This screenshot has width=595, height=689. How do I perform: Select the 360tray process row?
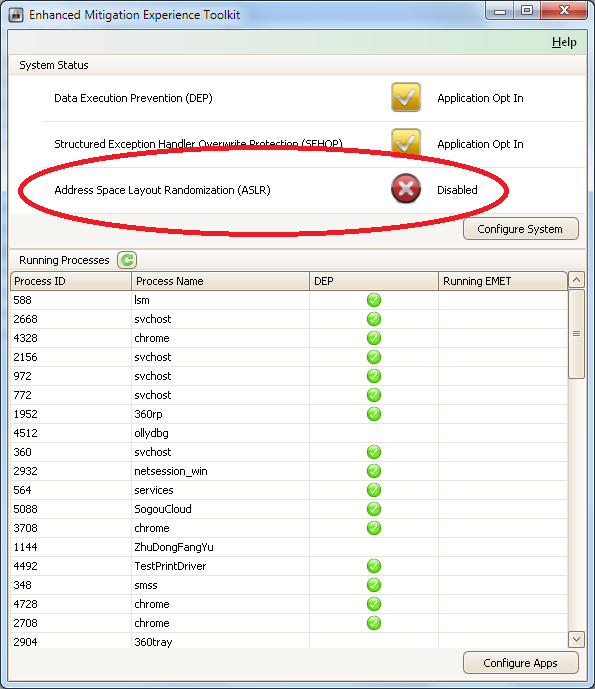(289, 642)
